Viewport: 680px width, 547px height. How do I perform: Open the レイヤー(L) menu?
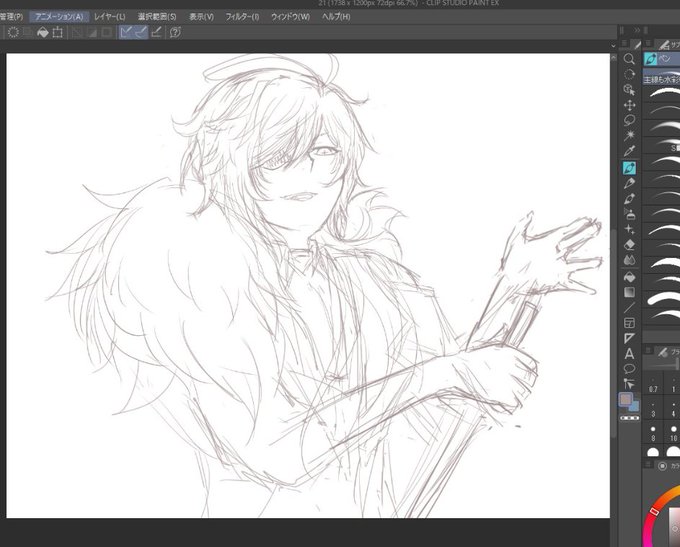click(x=110, y=16)
